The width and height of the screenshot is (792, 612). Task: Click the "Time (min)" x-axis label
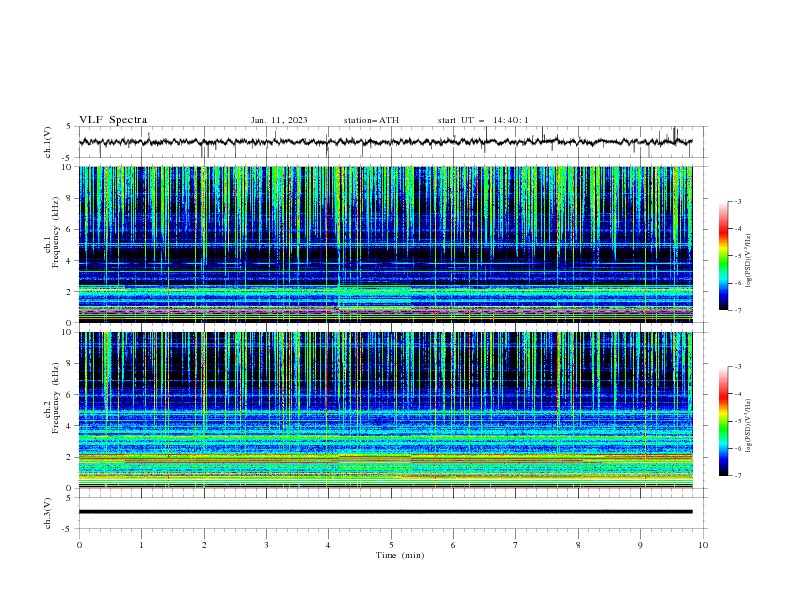400,555
